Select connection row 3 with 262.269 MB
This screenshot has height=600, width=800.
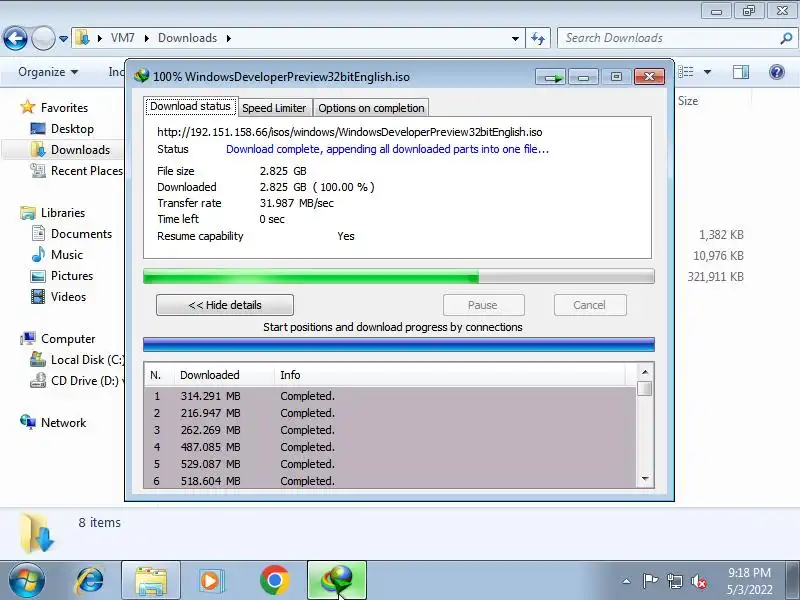point(390,430)
